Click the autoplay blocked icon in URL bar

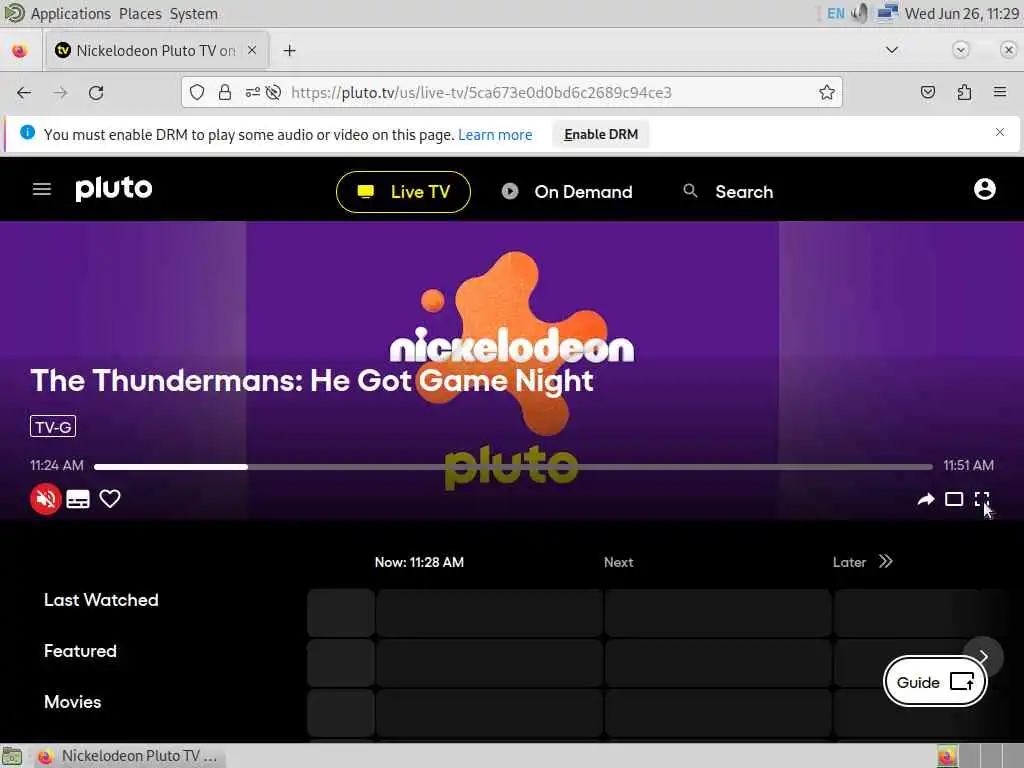[274, 93]
